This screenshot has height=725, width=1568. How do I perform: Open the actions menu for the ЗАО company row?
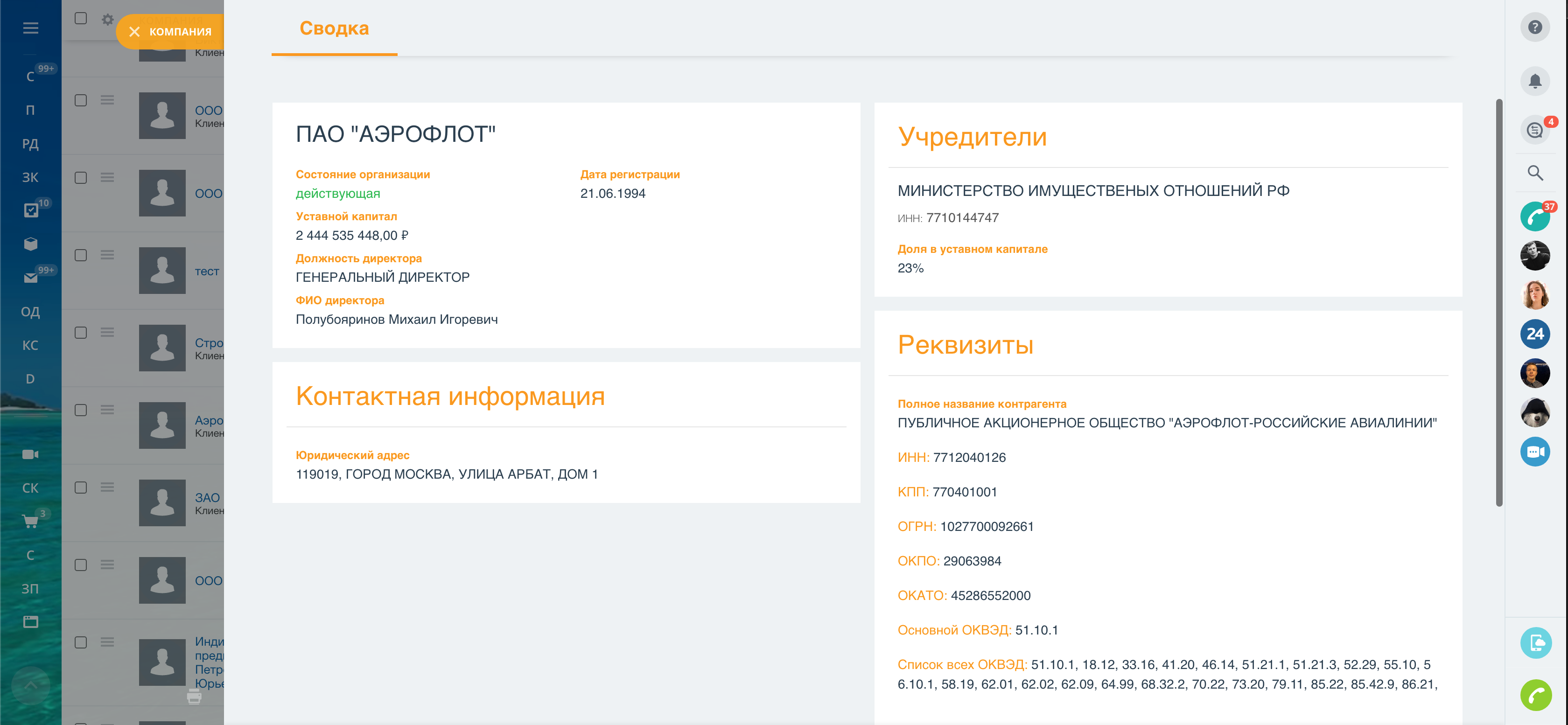pos(107,487)
